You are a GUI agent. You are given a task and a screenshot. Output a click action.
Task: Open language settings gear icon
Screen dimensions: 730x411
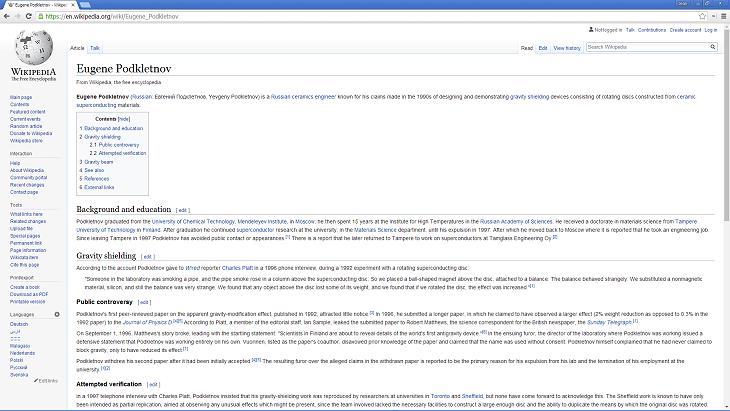(57, 314)
